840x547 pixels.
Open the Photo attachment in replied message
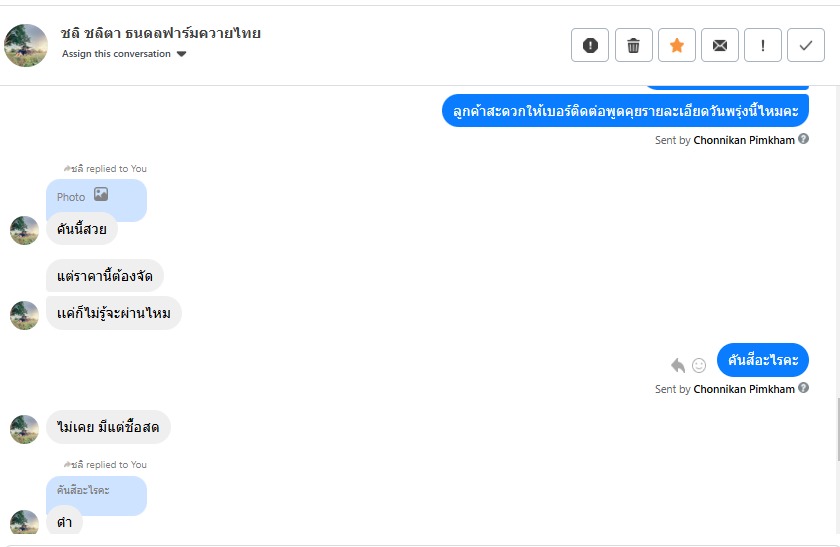(96, 197)
